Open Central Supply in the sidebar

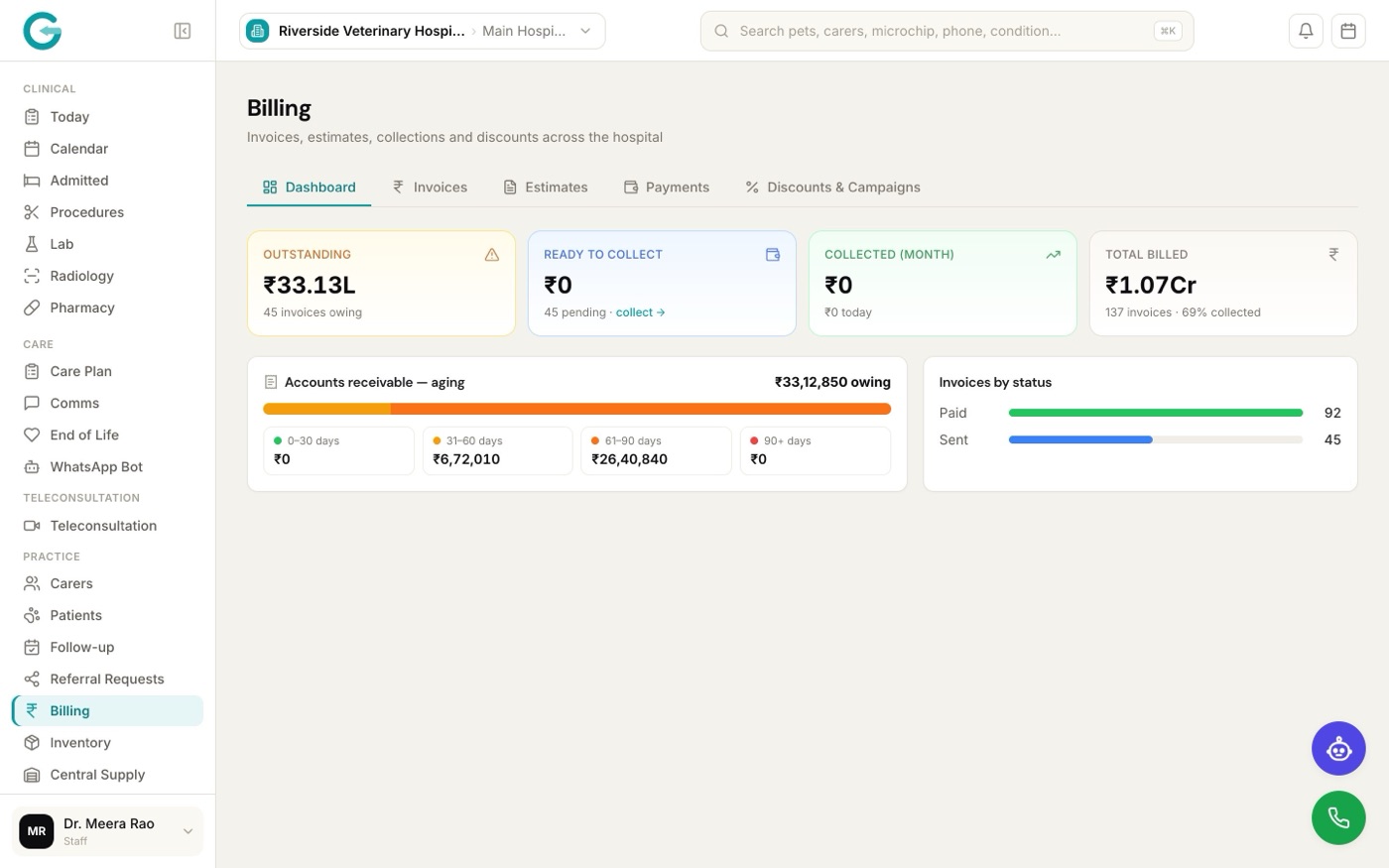(107, 775)
